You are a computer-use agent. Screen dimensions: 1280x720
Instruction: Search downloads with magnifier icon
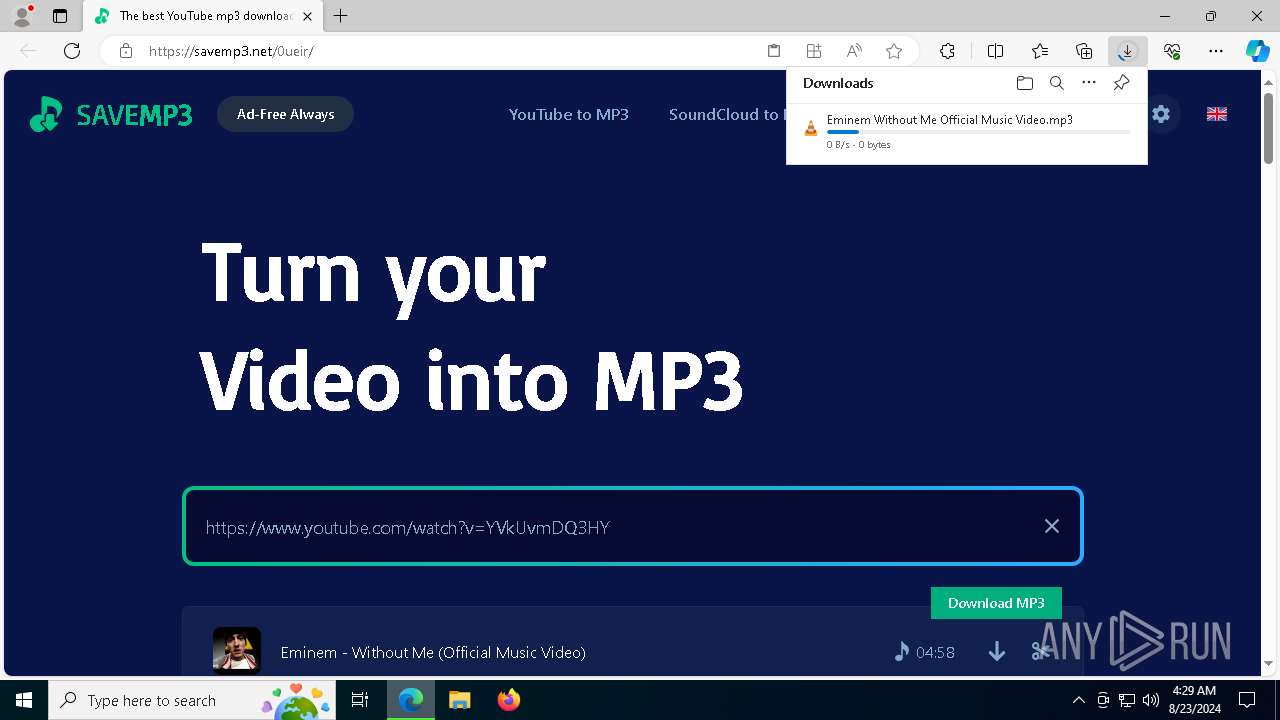[1056, 83]
